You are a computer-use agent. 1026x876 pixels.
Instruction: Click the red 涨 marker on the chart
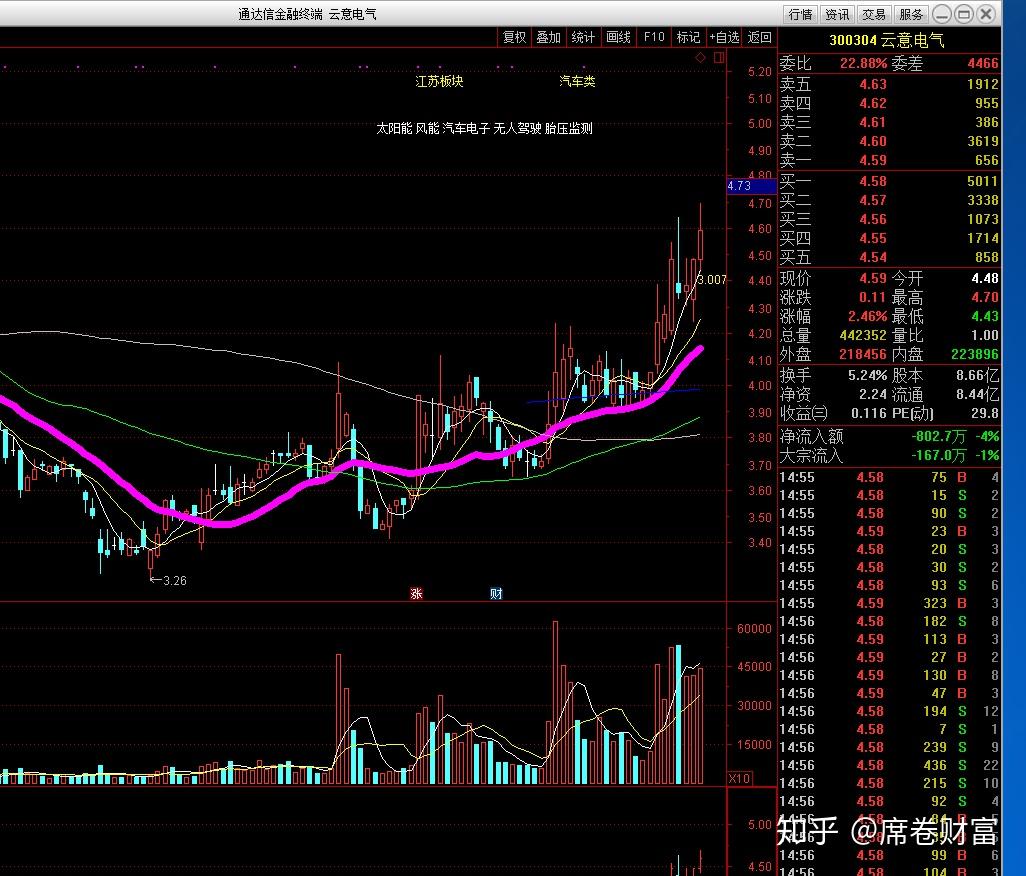pyautogui.click(x=416, y=593)
